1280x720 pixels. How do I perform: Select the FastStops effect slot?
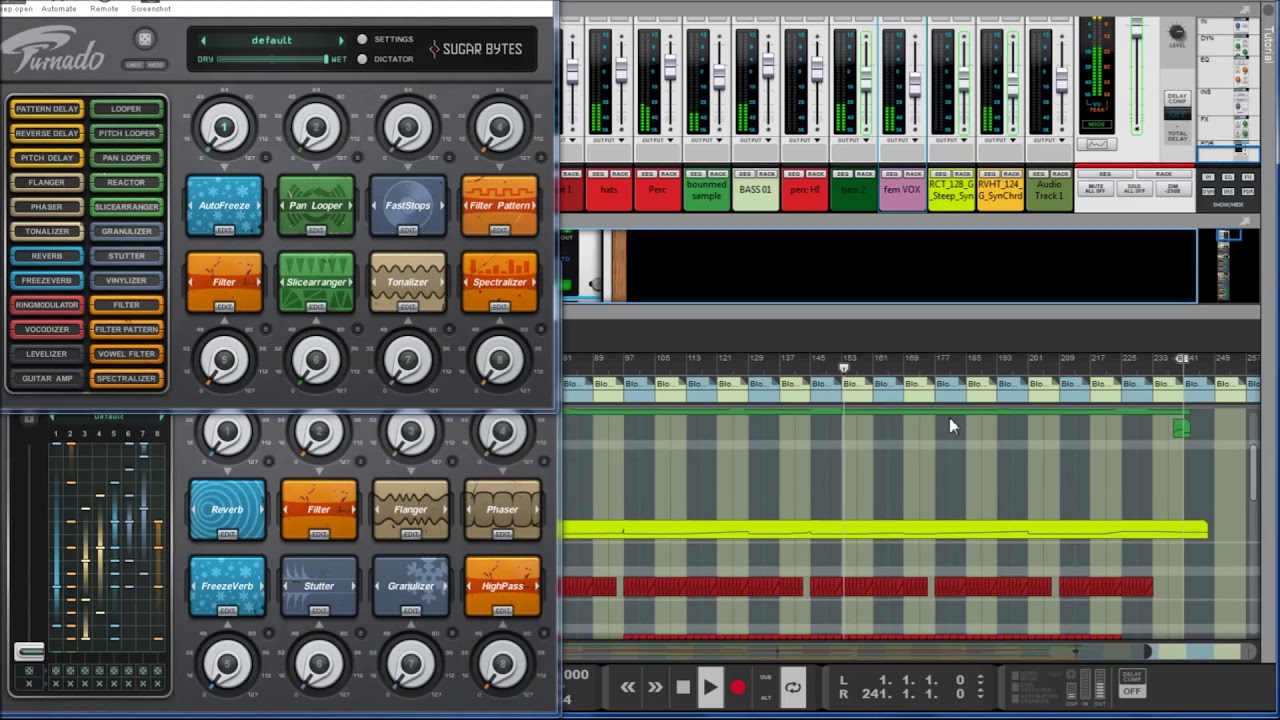408,205
